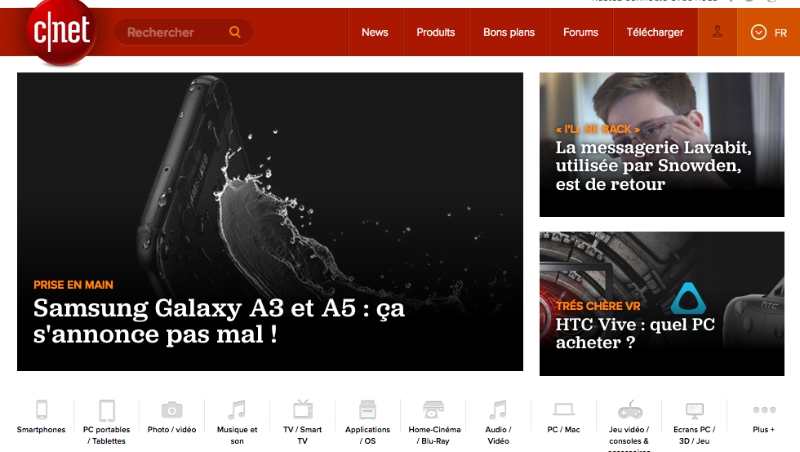Open the Produits menu
The height and width of the screenshot is (452, 800).
point(436,33)
